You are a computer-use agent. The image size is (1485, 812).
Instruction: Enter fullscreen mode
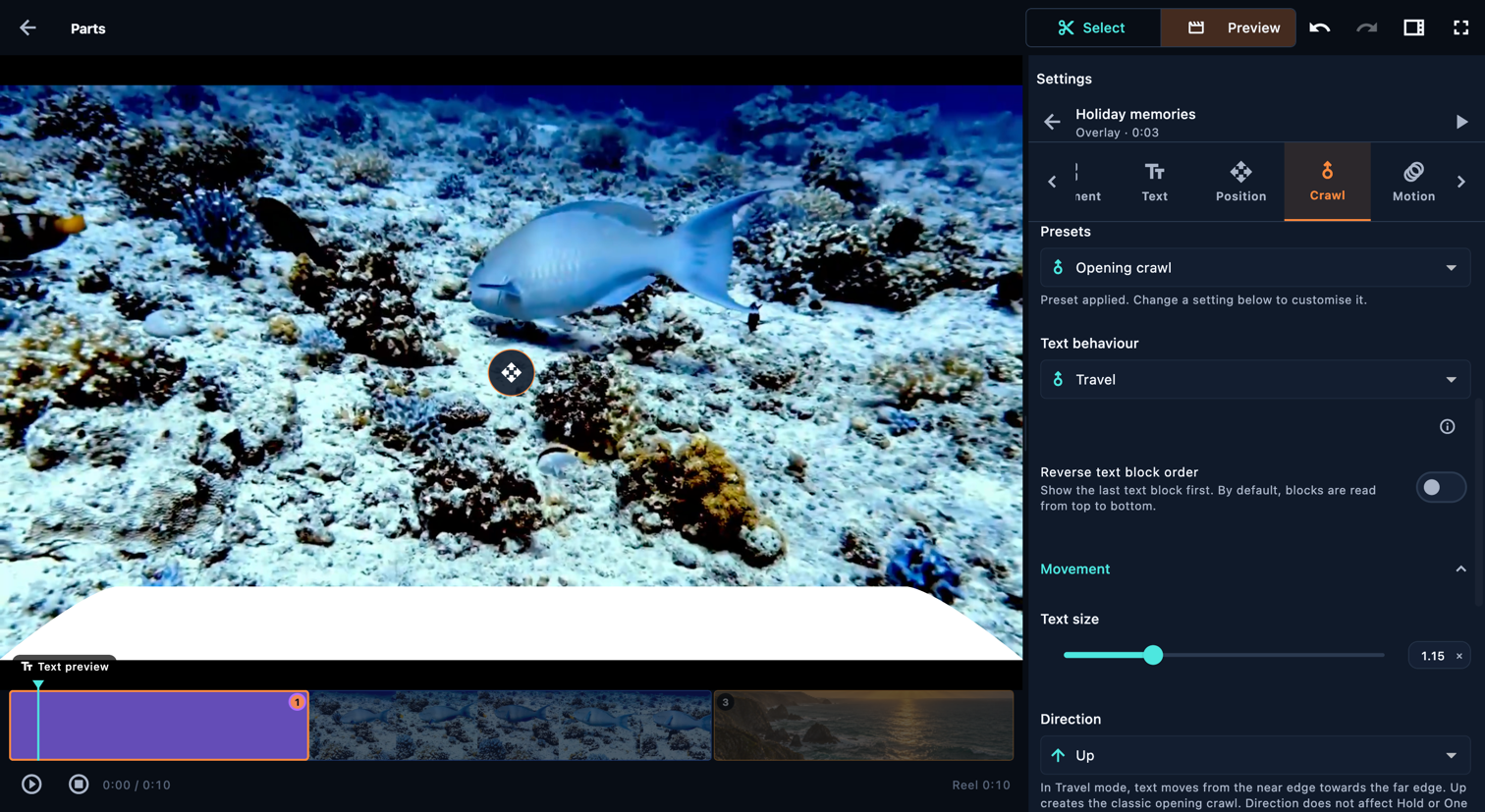(x=1461, y=27)
